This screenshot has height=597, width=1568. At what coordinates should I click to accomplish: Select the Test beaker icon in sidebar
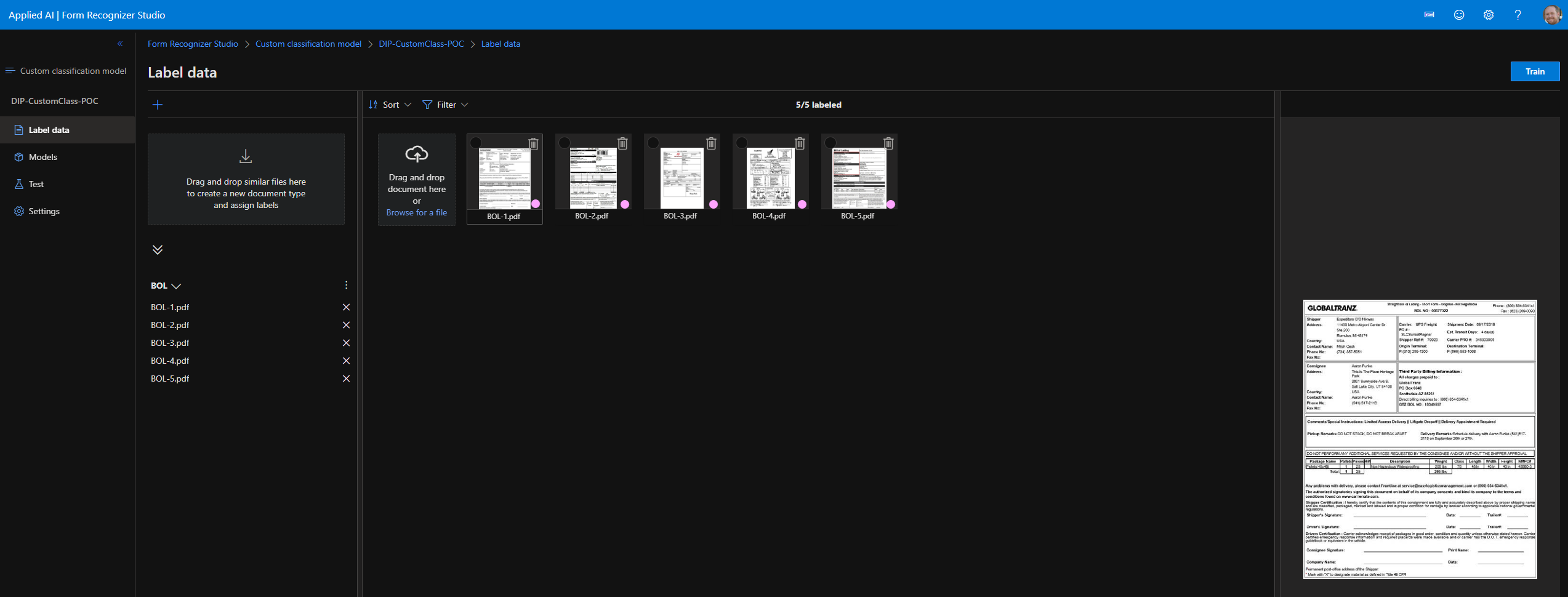click(19, 184)
